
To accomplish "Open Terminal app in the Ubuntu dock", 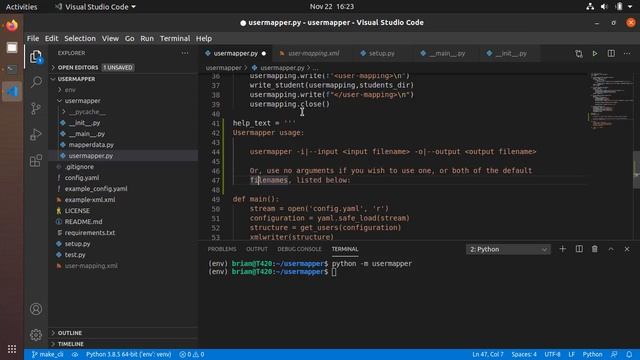I will 12,69.
